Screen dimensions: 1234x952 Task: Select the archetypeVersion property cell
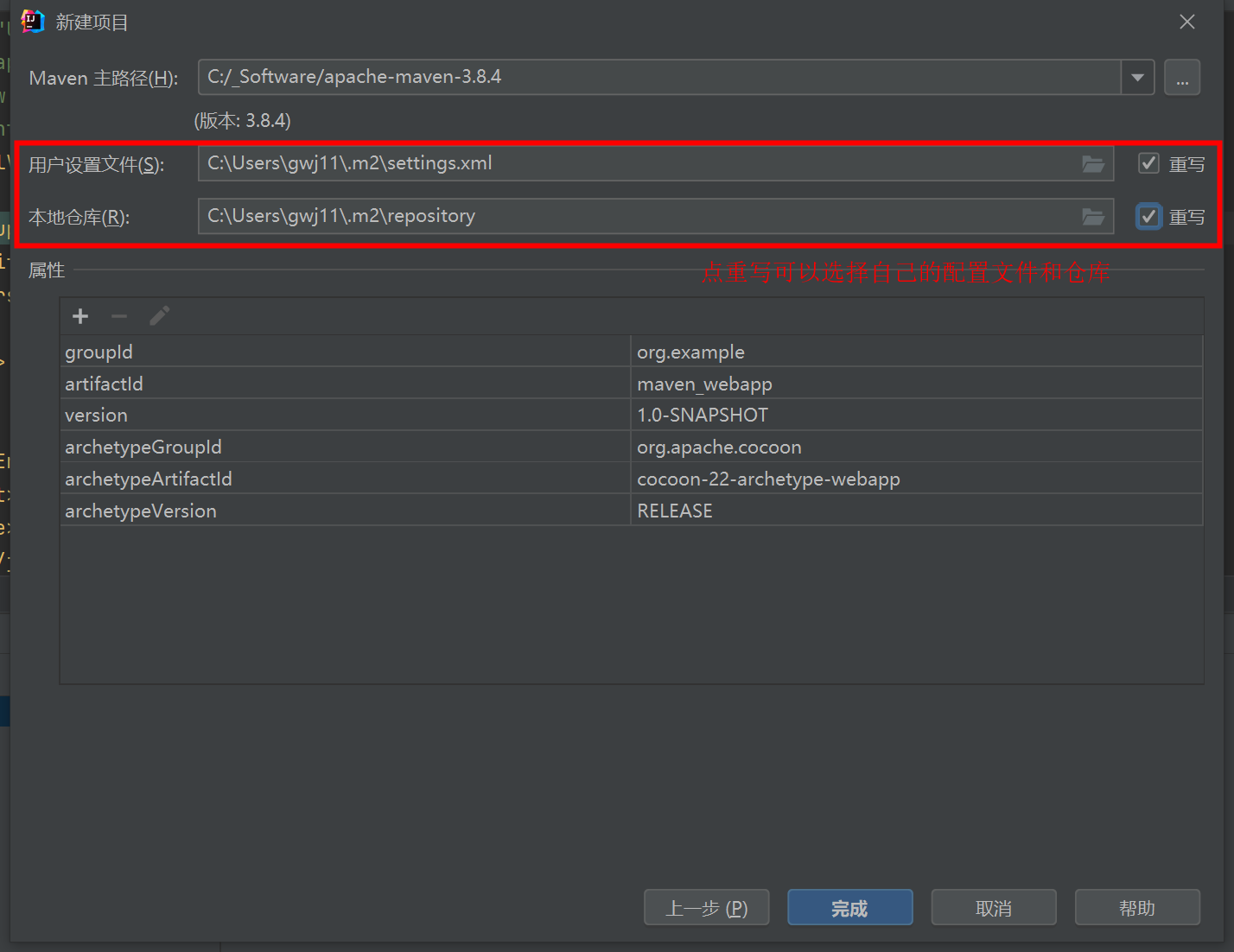[x=345, y=511]
